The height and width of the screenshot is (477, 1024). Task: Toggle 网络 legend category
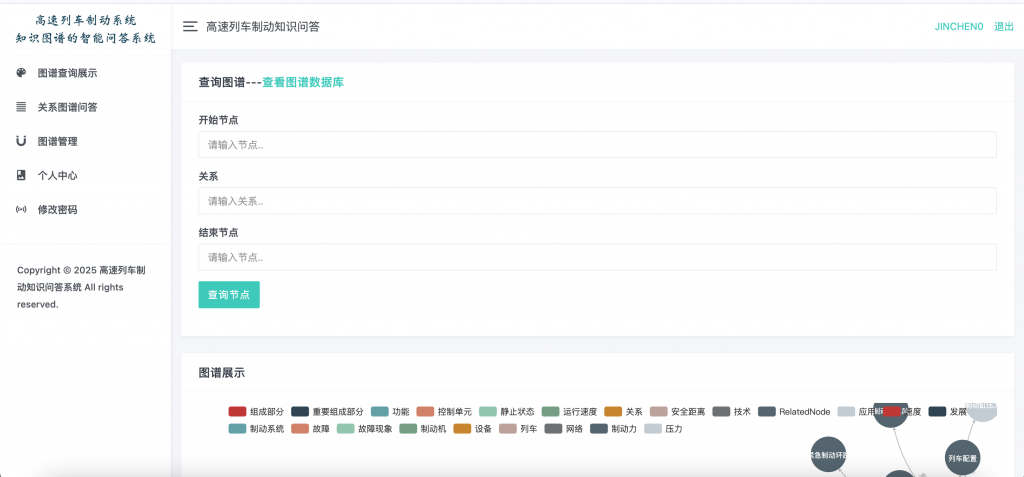(564, 429)
